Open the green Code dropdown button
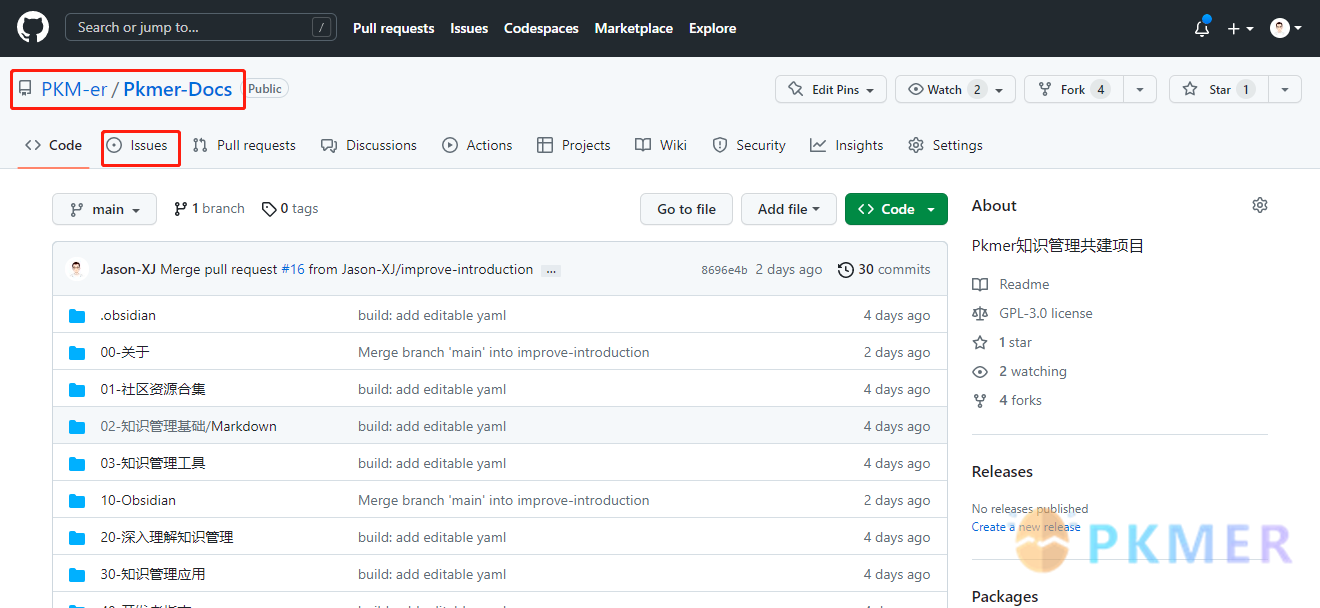Viewport: 1320px width, 608px height. click(896, 209)
